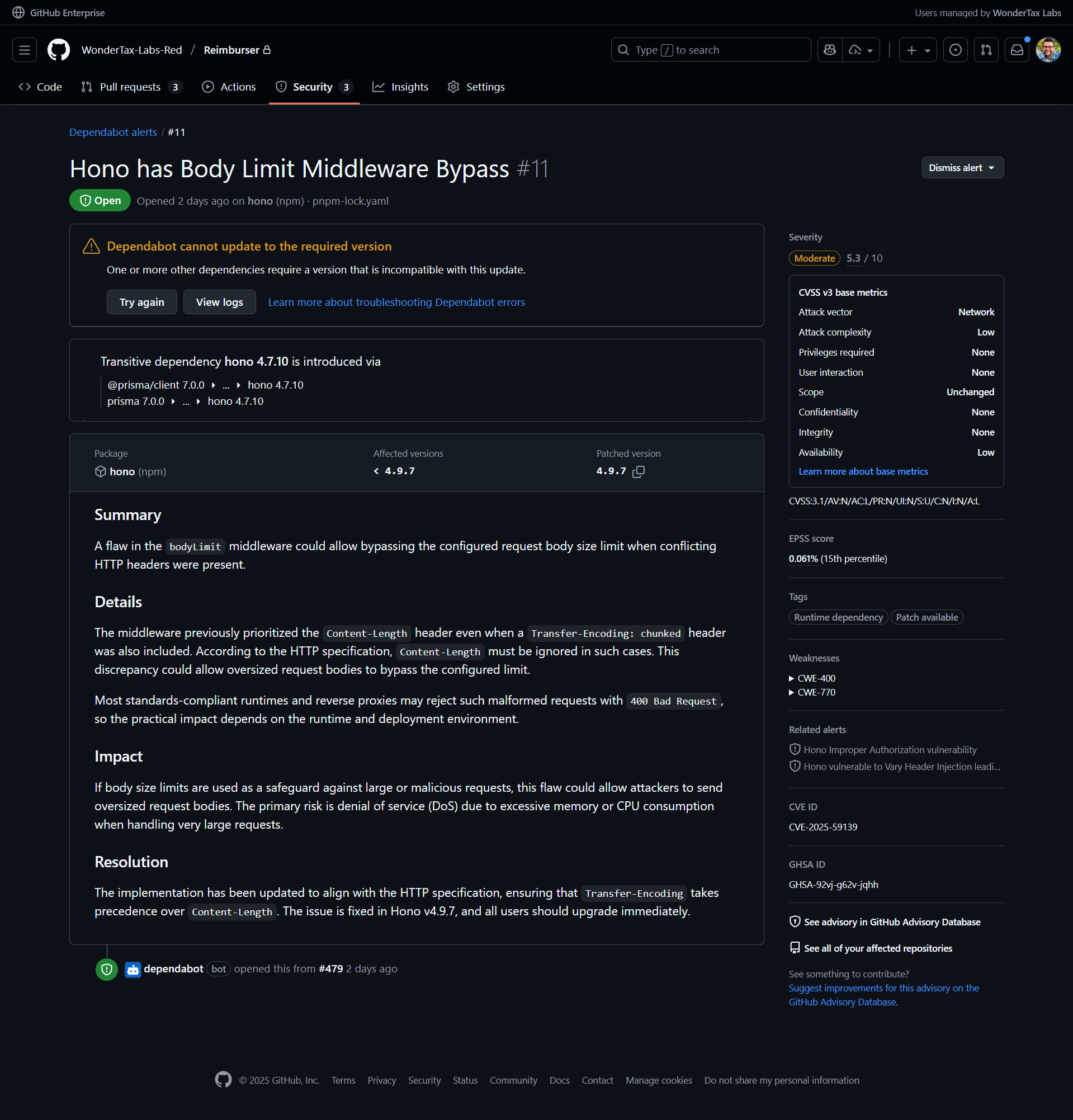
Task: Switch to the Insights tab
Action: click(x=400, y=87)
